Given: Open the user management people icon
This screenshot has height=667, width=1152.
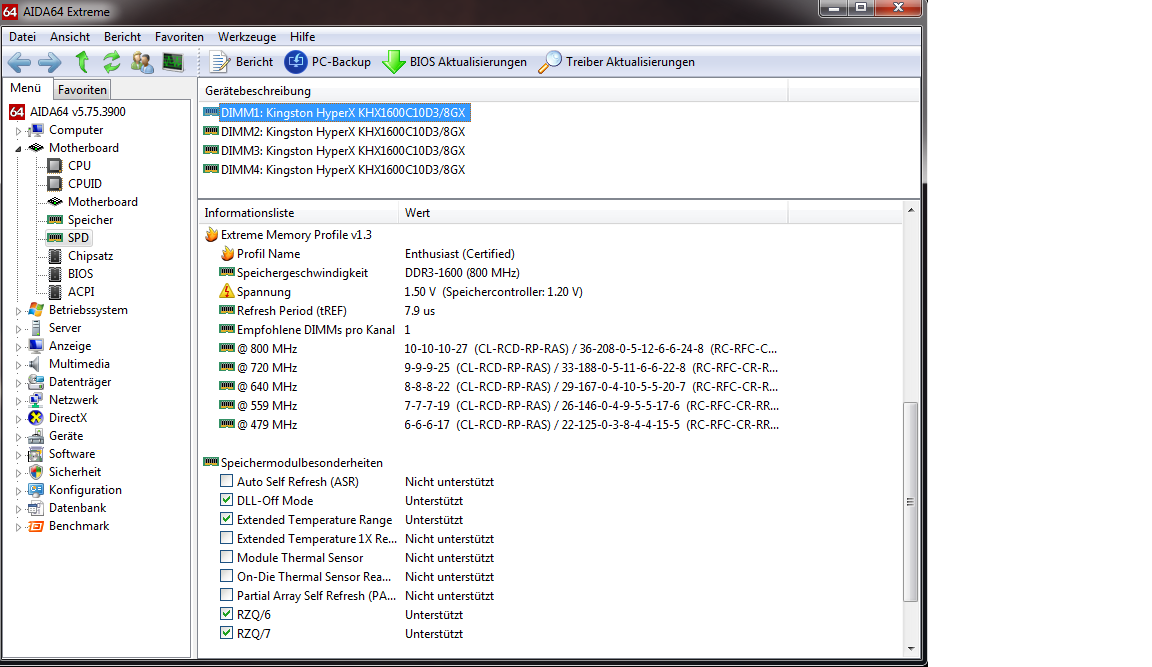Looking at the screenshot, I should 142,62.
